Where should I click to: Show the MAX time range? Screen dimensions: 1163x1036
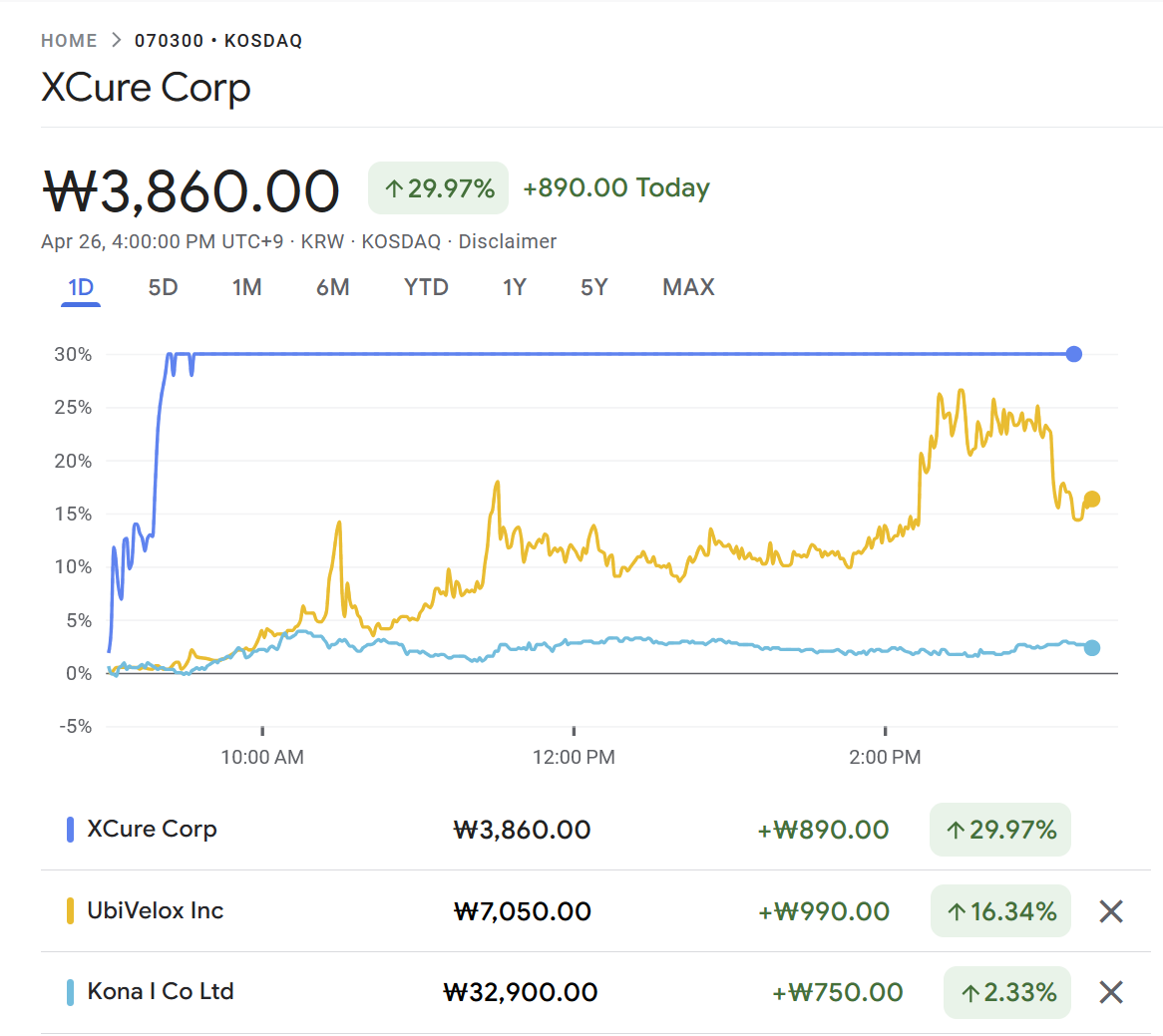tap(688, 288)
